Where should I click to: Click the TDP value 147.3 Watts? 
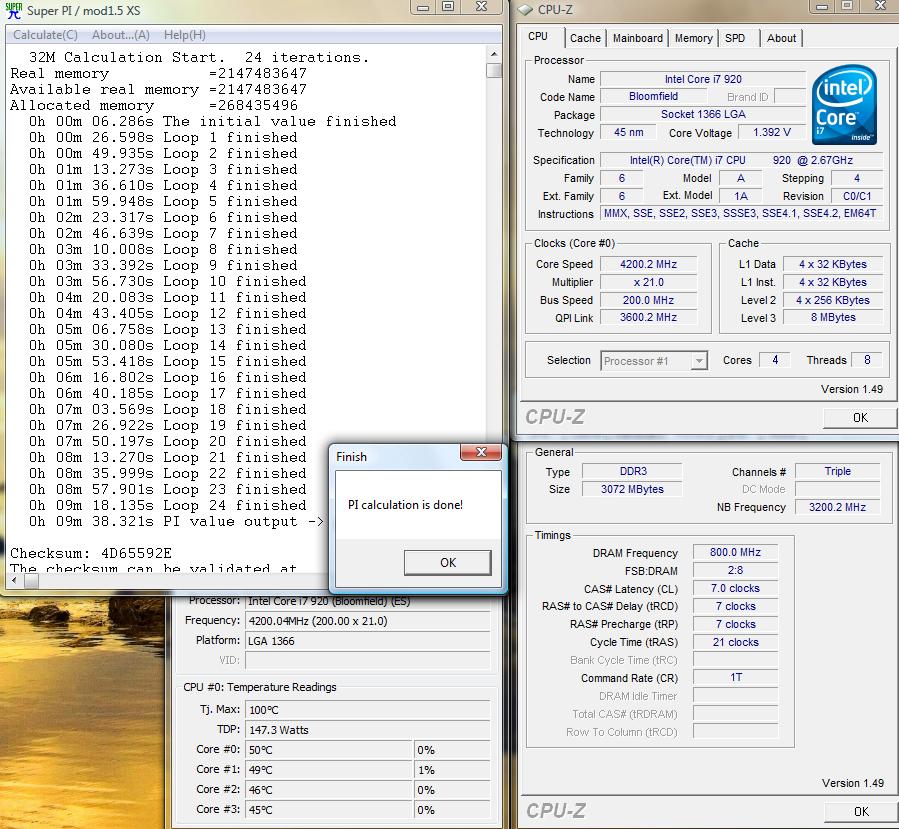(x=368, y=730)
